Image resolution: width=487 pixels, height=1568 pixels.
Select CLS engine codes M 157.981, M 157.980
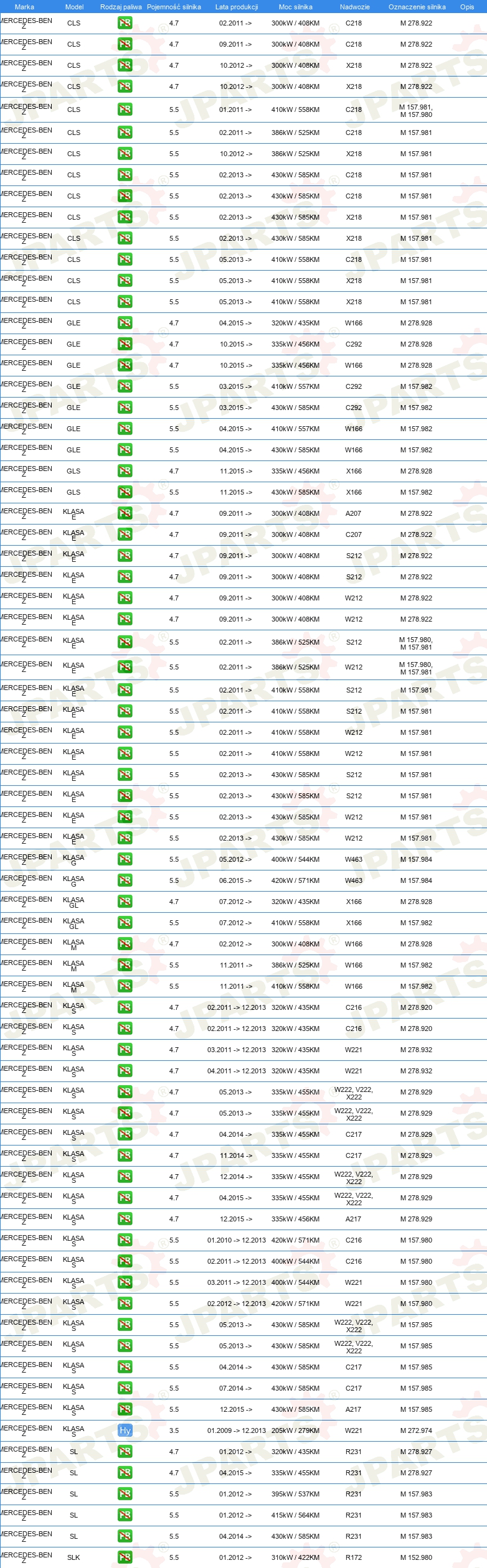click(x=416, y=111)
